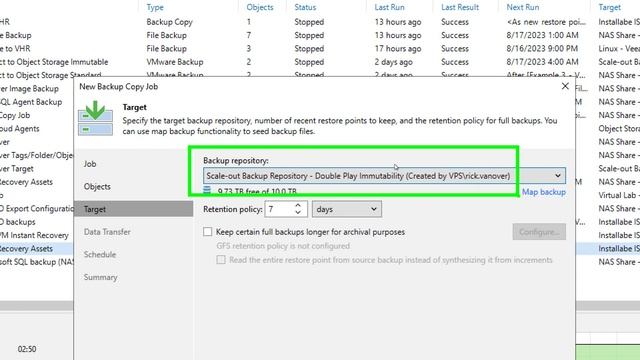Sort jobs by the Objects column header

(x=260, y=7)
